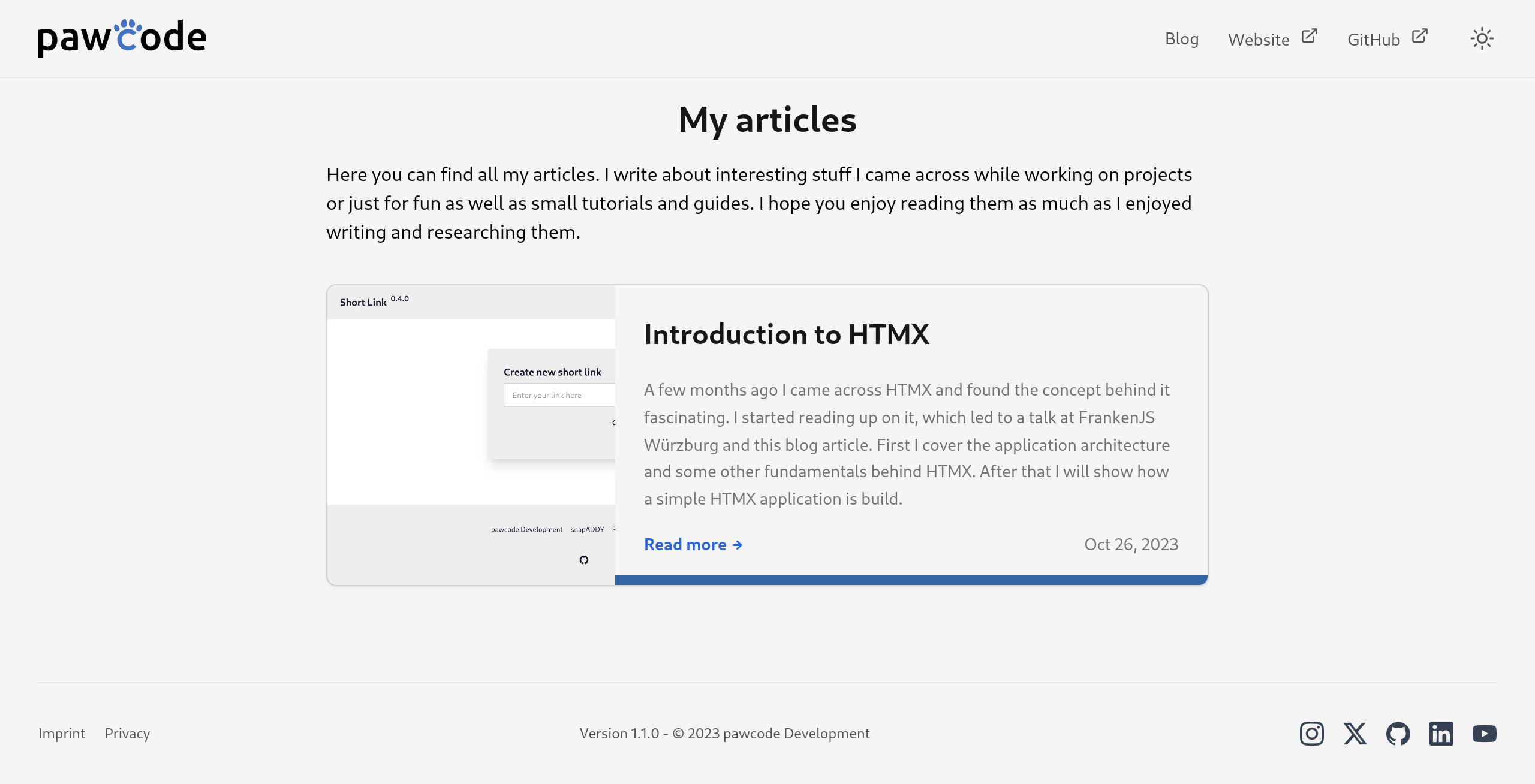The image size is (1535, 784).
Task: Open the YouTube footer icon
Action: click(x=1484, y=734)
